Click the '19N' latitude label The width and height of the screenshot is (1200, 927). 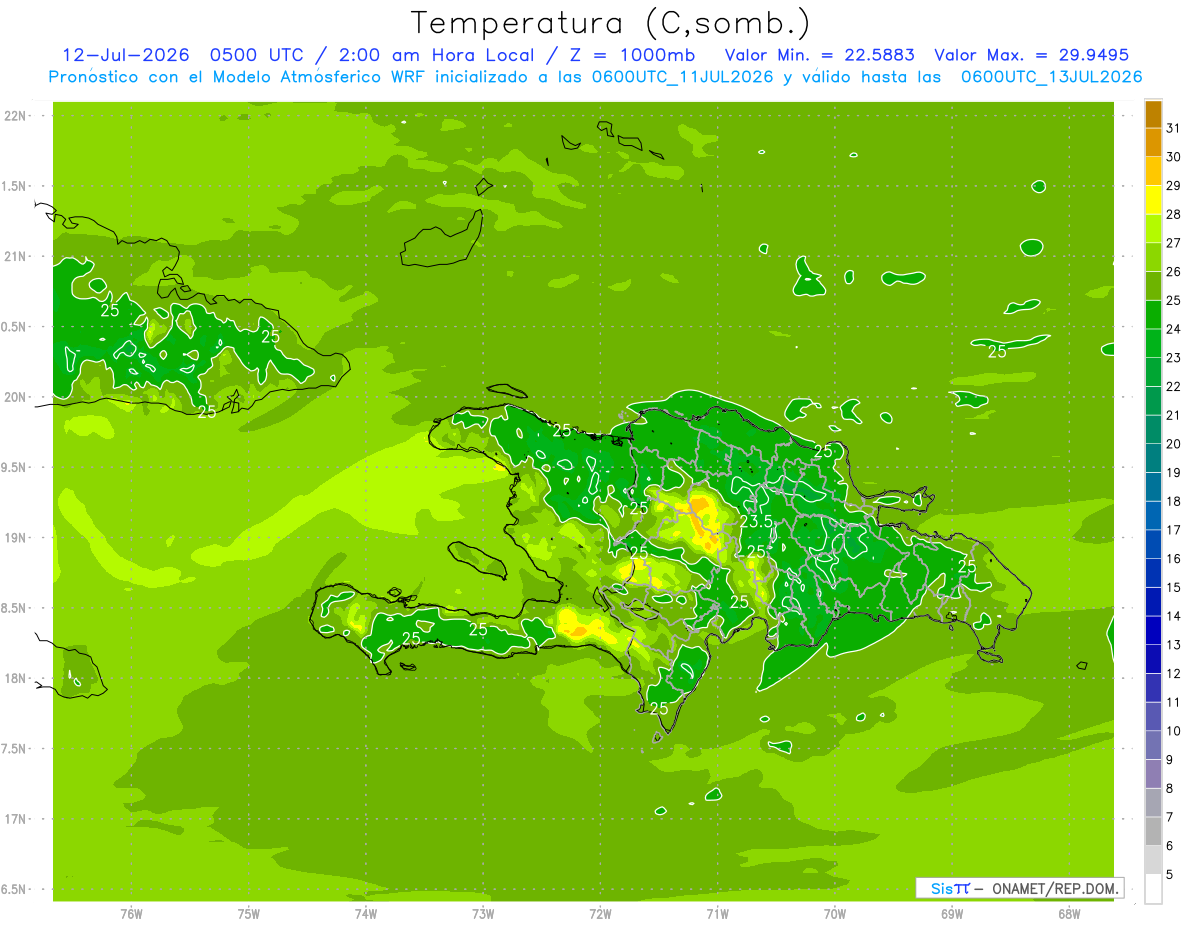click(x=17, y=538)
